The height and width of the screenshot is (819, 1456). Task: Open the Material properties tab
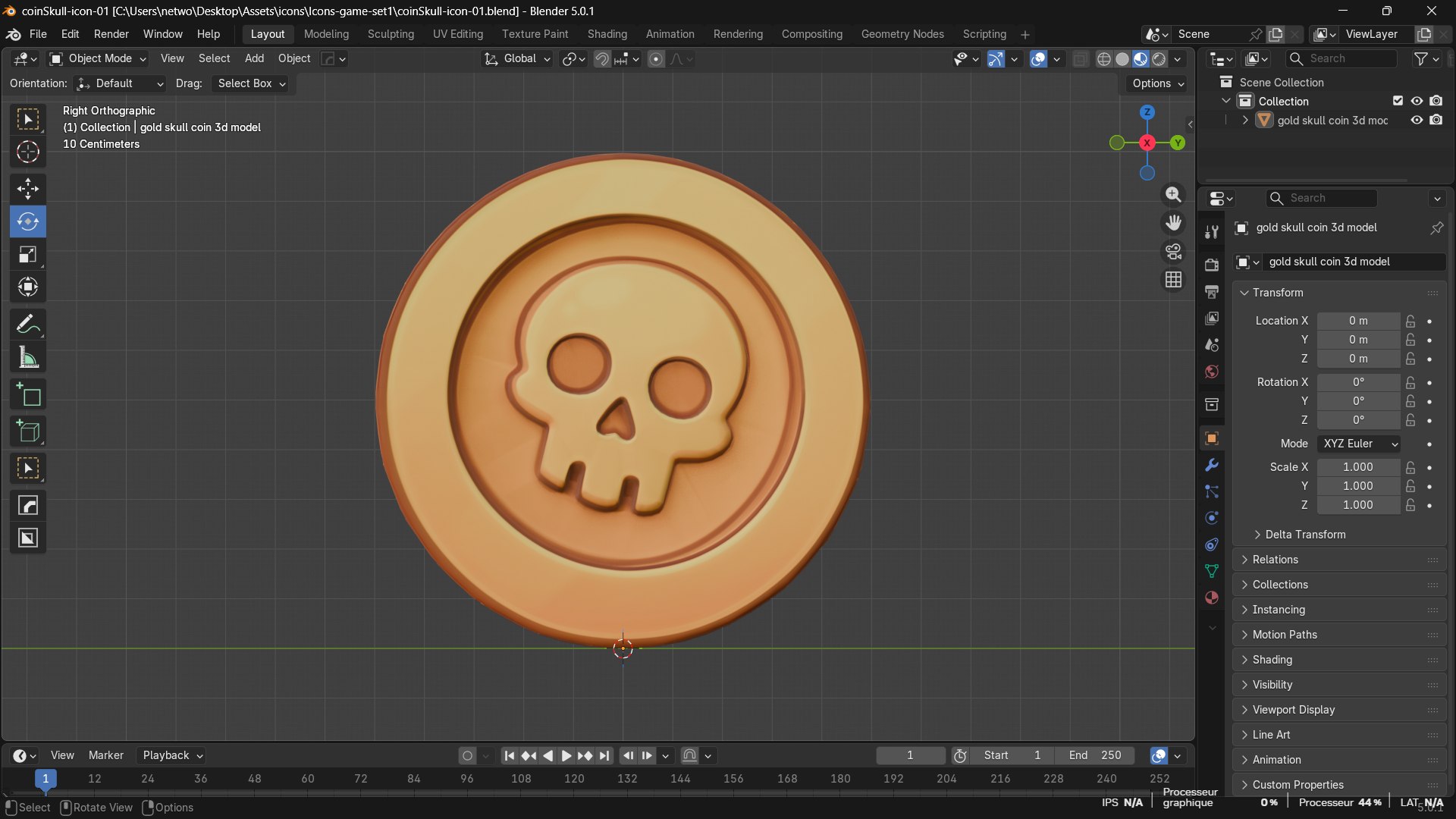coord(1212,598)
